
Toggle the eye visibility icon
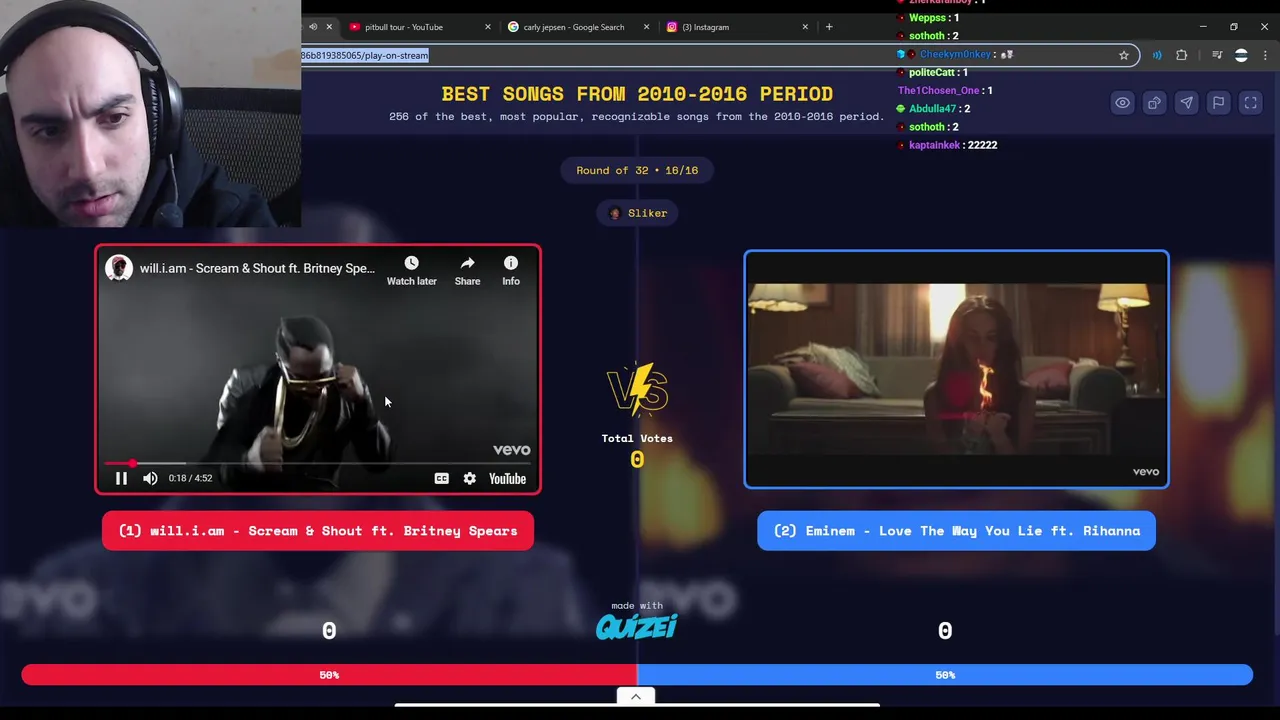1122,103
